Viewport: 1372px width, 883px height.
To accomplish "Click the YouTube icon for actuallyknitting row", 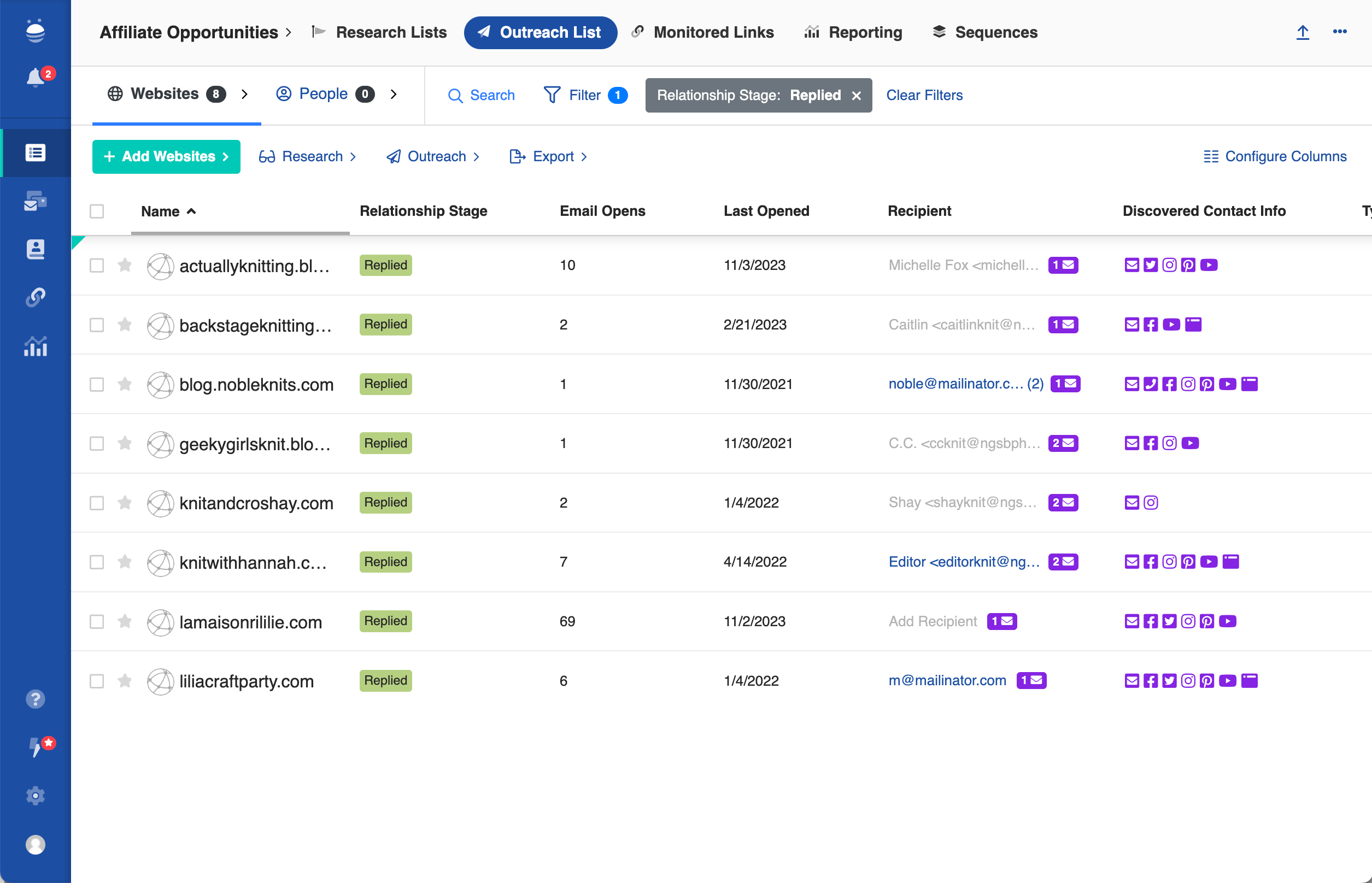I will (x=1209, y=265).
